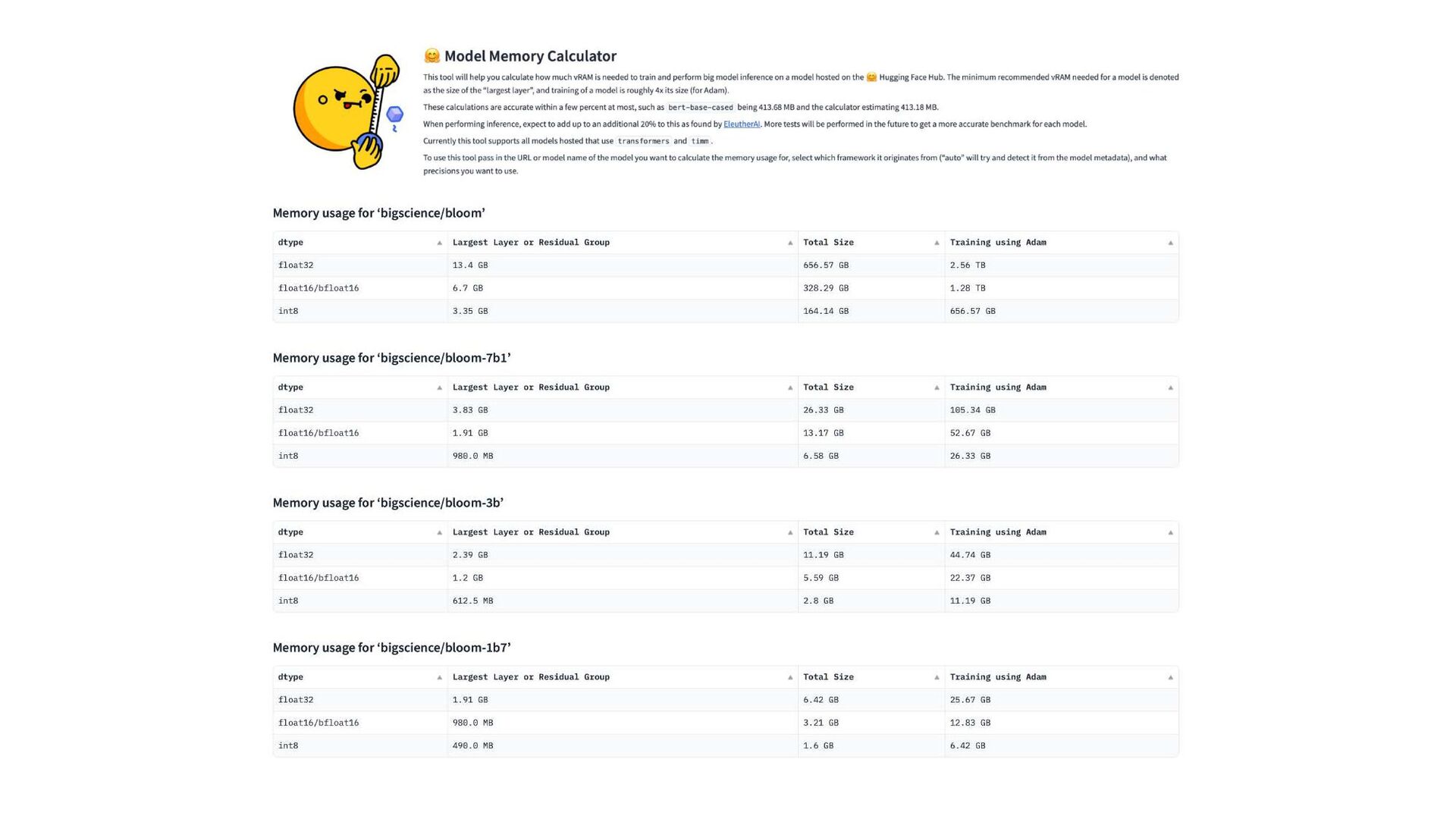Select the 164.14 GB total size cell
The image size is (1456, 819).
[871, 311]
